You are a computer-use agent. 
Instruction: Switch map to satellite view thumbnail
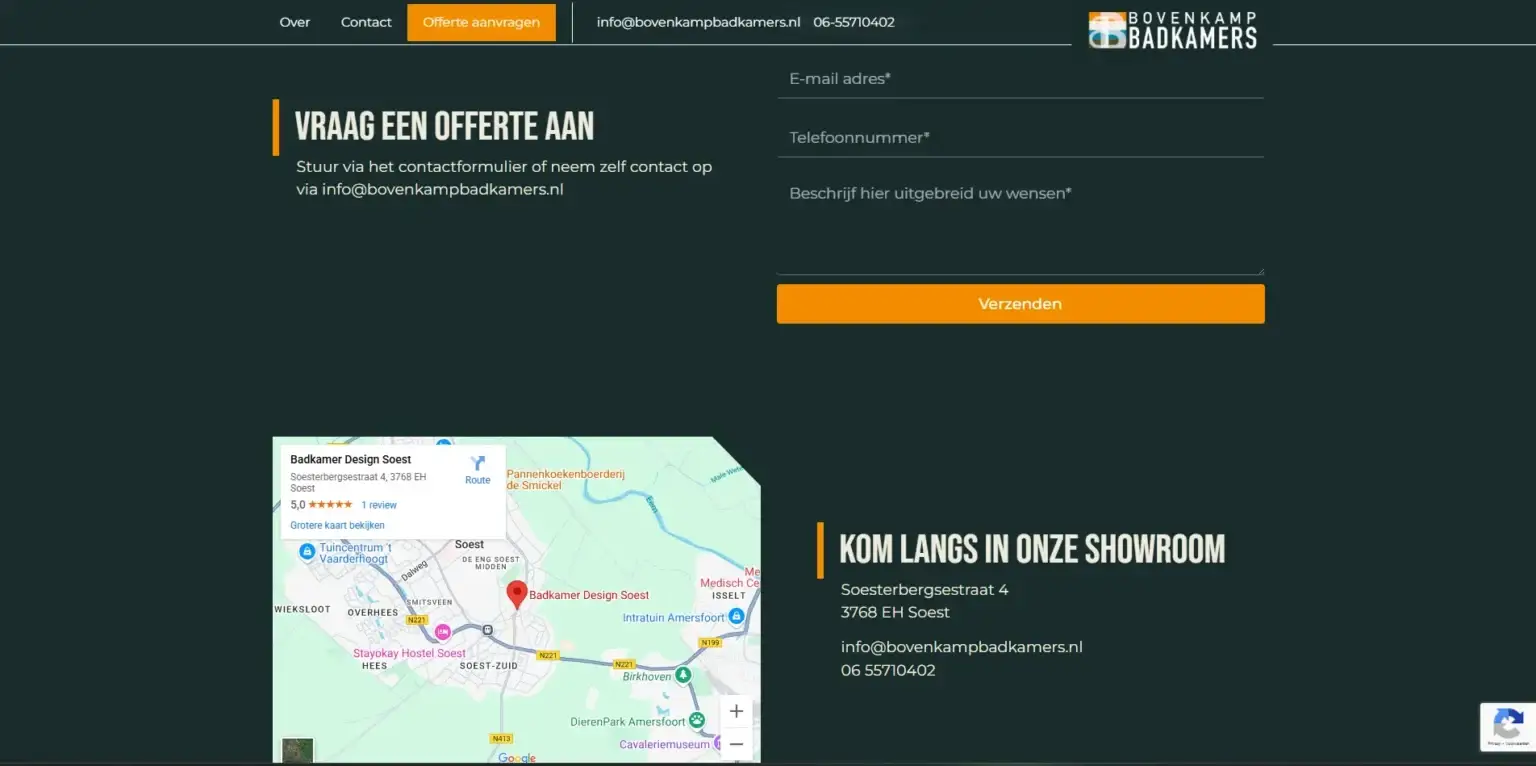pyautogui.click(x=297, y=750)
